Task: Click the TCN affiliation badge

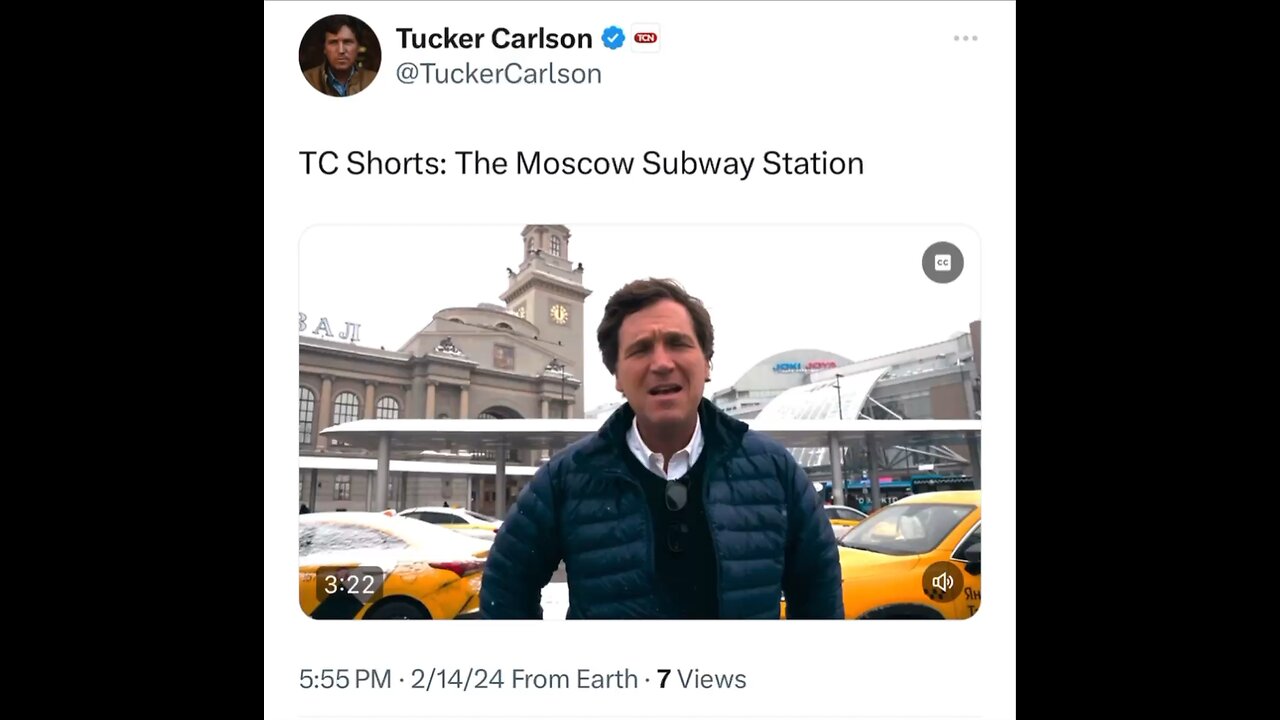Action: [x=645, y=39]
